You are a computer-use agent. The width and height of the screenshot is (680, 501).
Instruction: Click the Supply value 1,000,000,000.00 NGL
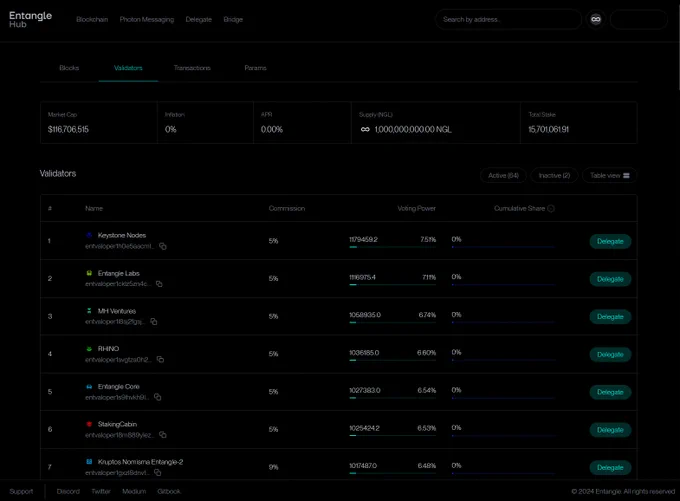click(x=413, y=129)
